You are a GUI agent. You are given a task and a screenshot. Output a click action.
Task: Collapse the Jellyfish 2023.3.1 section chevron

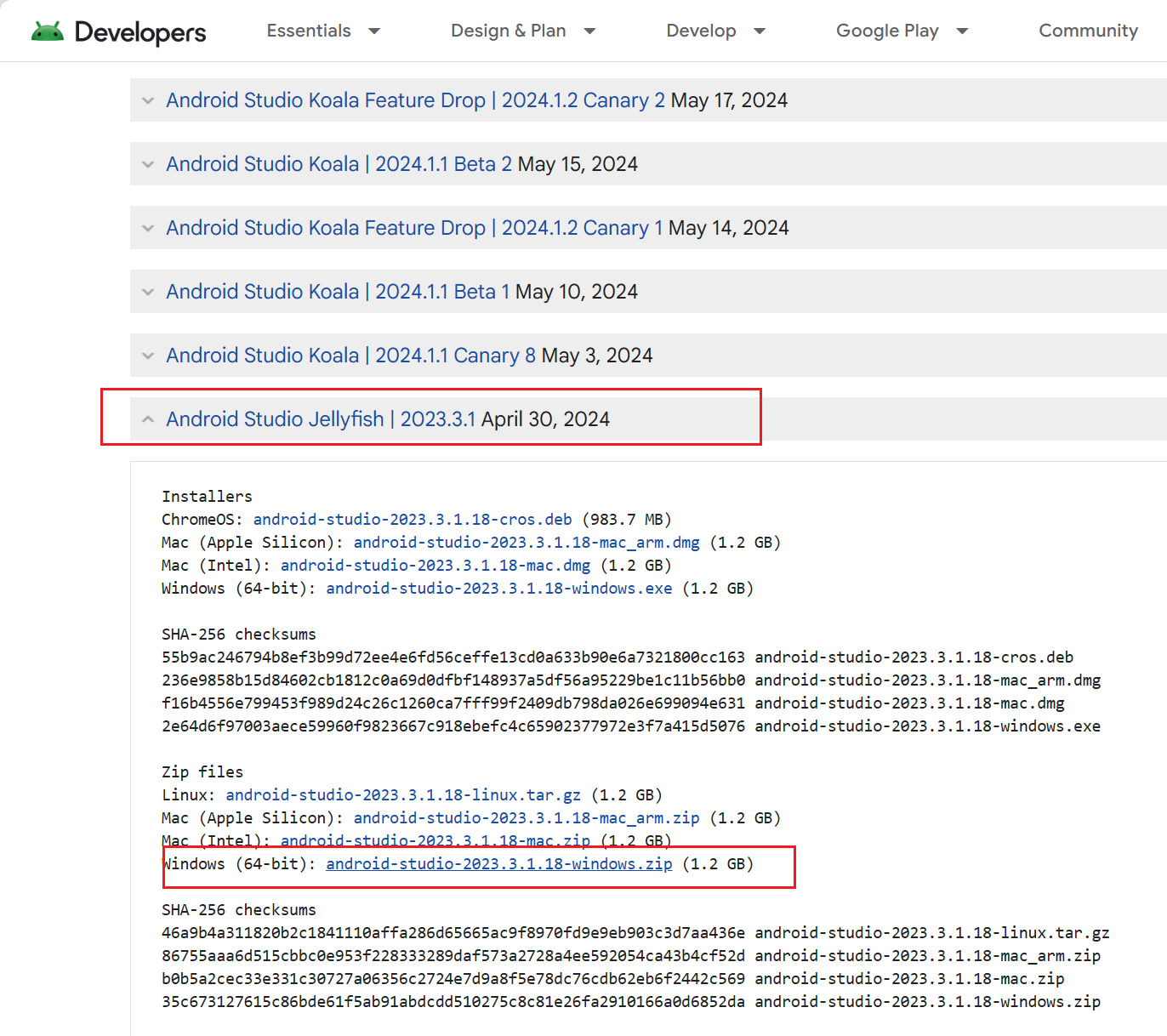pos(148,419)
